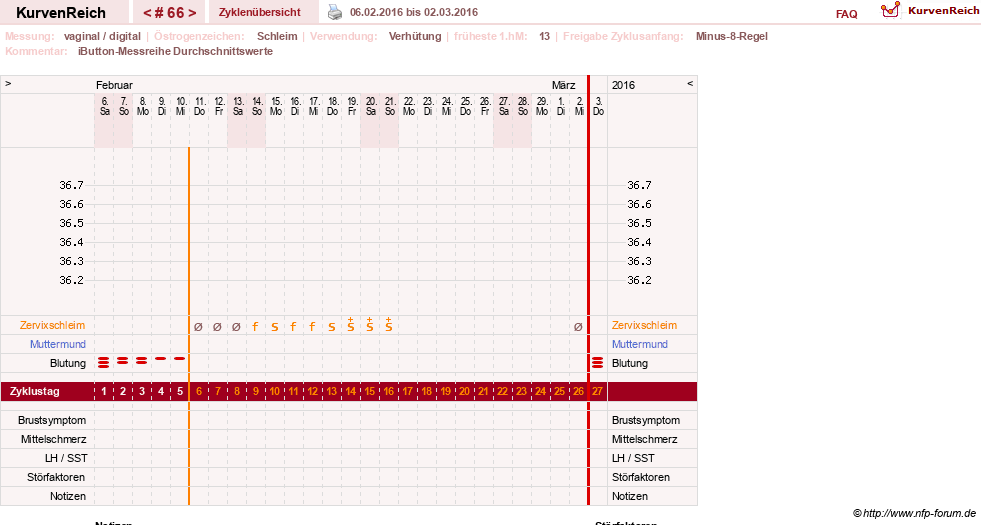Image resolution: width=981 pixels, height=525 pixels.
Task: Click the left Mittelschmerz row label
Action: (x=53, y=439)
